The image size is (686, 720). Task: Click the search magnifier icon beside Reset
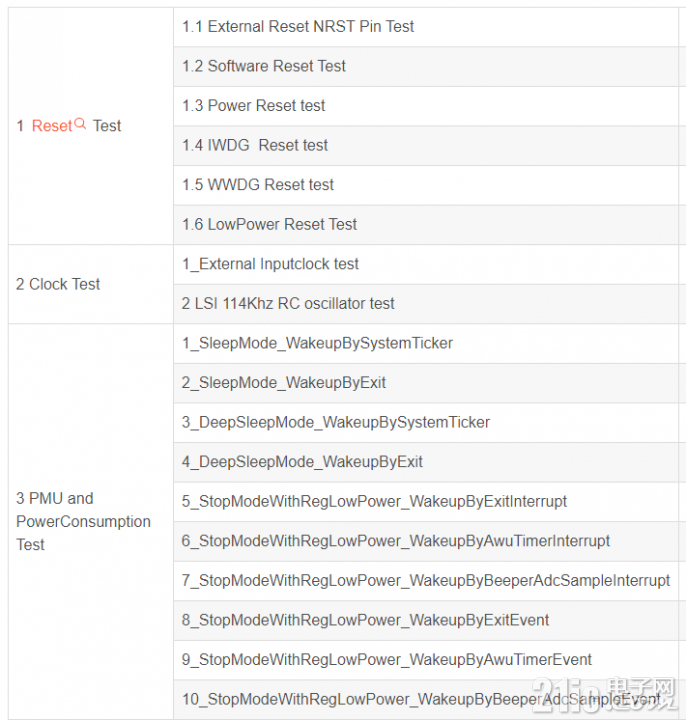point(80,124)
